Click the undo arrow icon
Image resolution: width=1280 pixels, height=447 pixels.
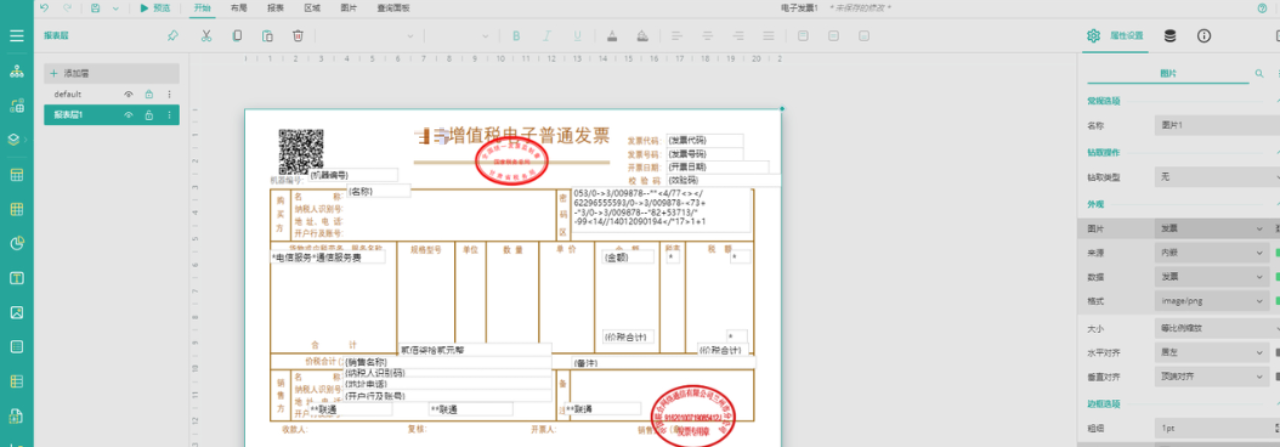(44, 8)
